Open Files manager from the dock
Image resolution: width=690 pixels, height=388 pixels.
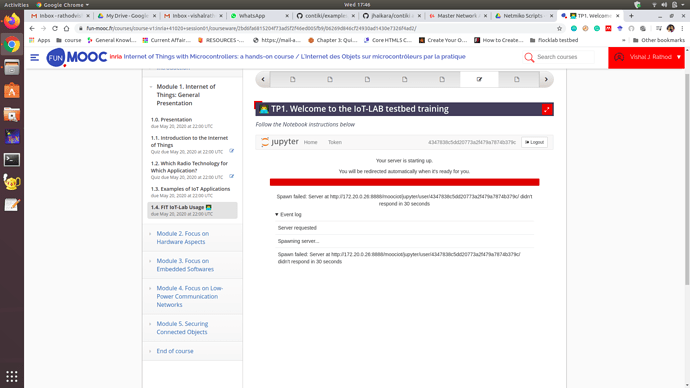tap(12, 67)
